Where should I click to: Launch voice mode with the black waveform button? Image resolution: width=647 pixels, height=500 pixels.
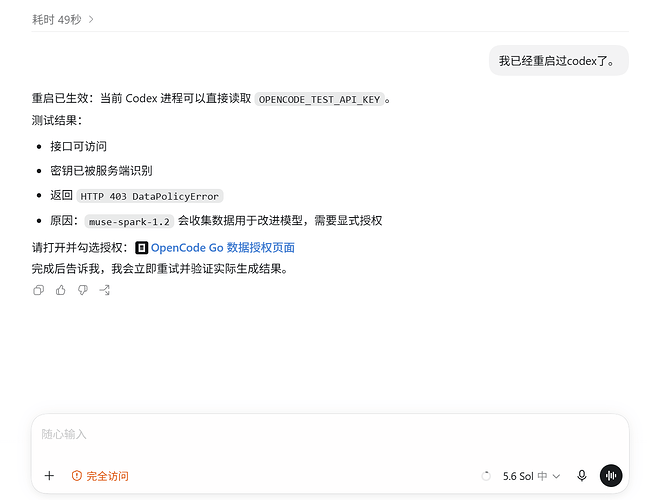[611, 476]
